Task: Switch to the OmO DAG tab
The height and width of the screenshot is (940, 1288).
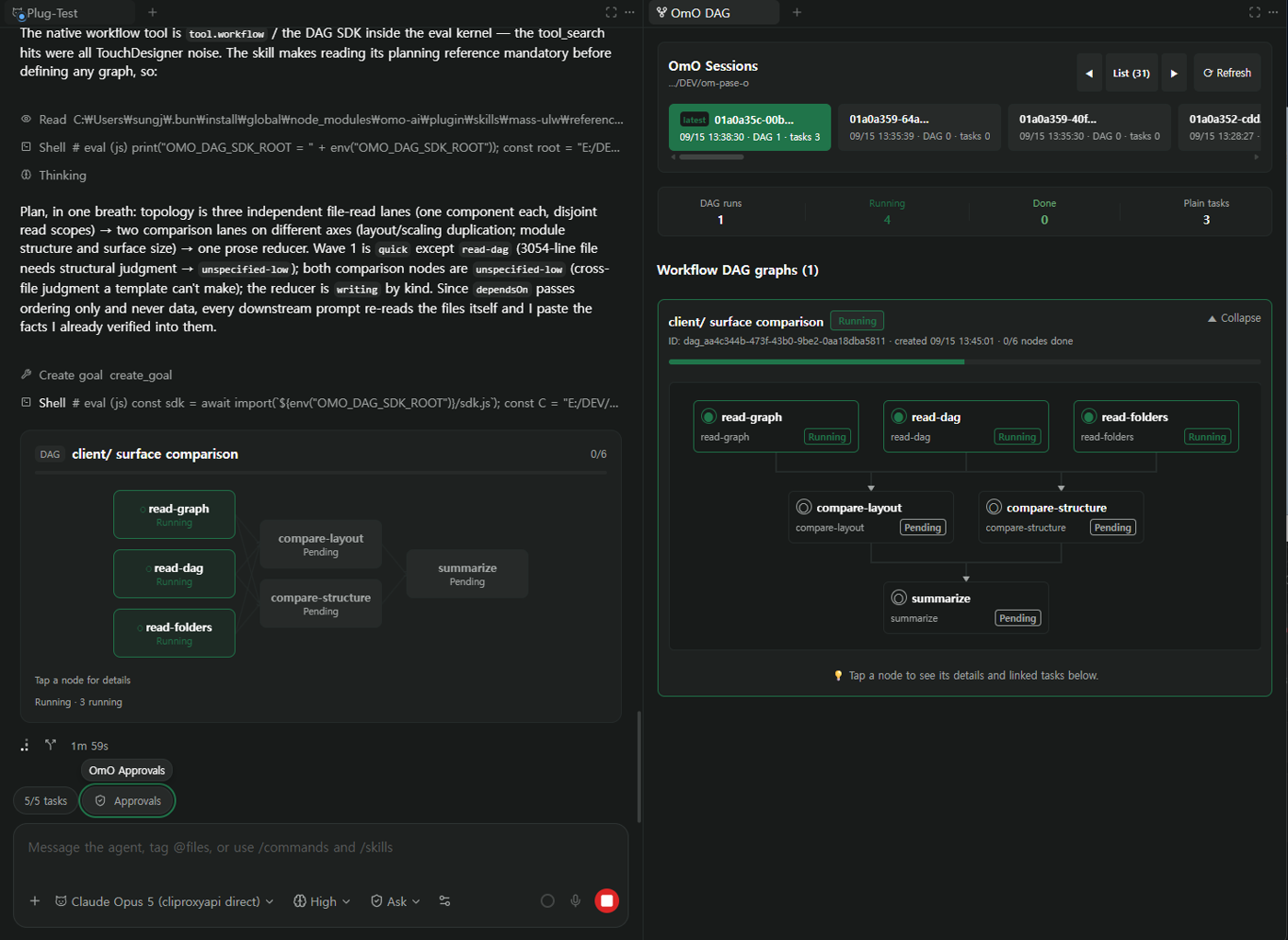Action: 714,13
